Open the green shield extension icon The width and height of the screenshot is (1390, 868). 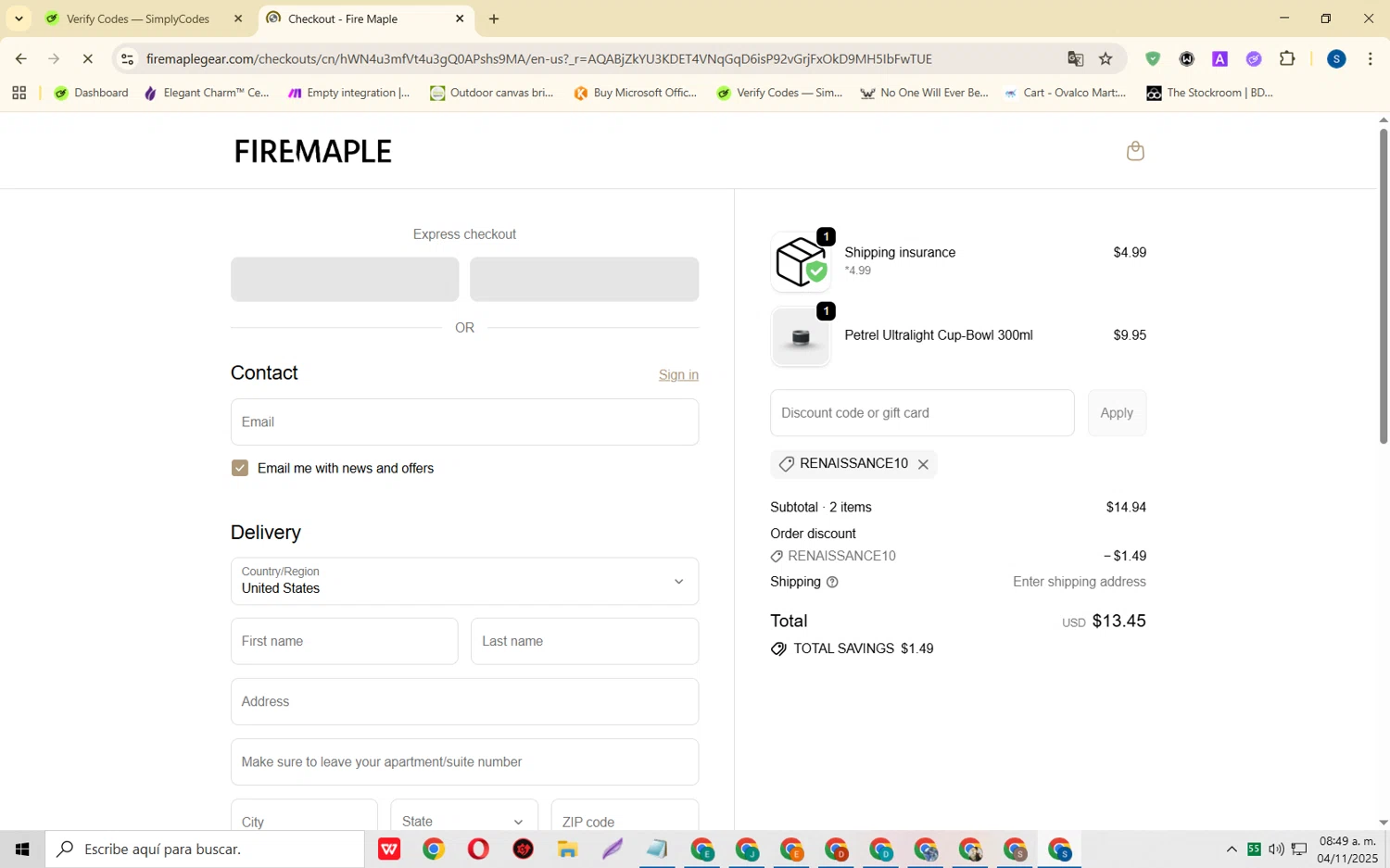click(1153, 58)
